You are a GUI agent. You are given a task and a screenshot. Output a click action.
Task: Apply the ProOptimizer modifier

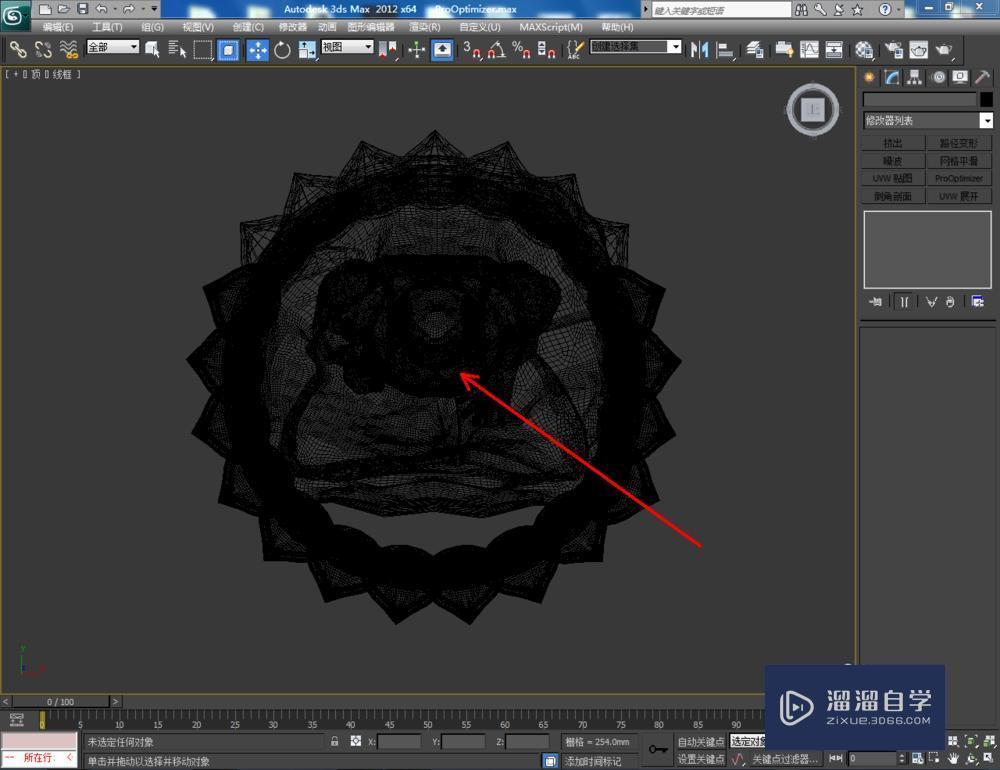point(958,178)
